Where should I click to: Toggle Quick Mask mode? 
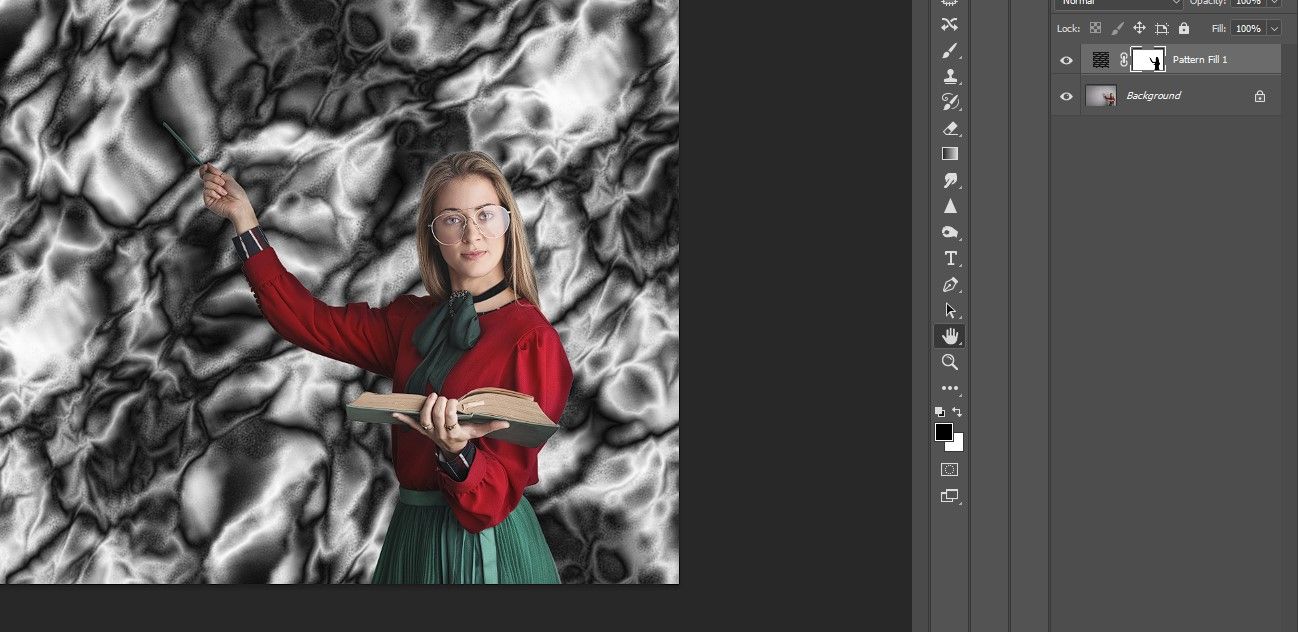point(949,469)
